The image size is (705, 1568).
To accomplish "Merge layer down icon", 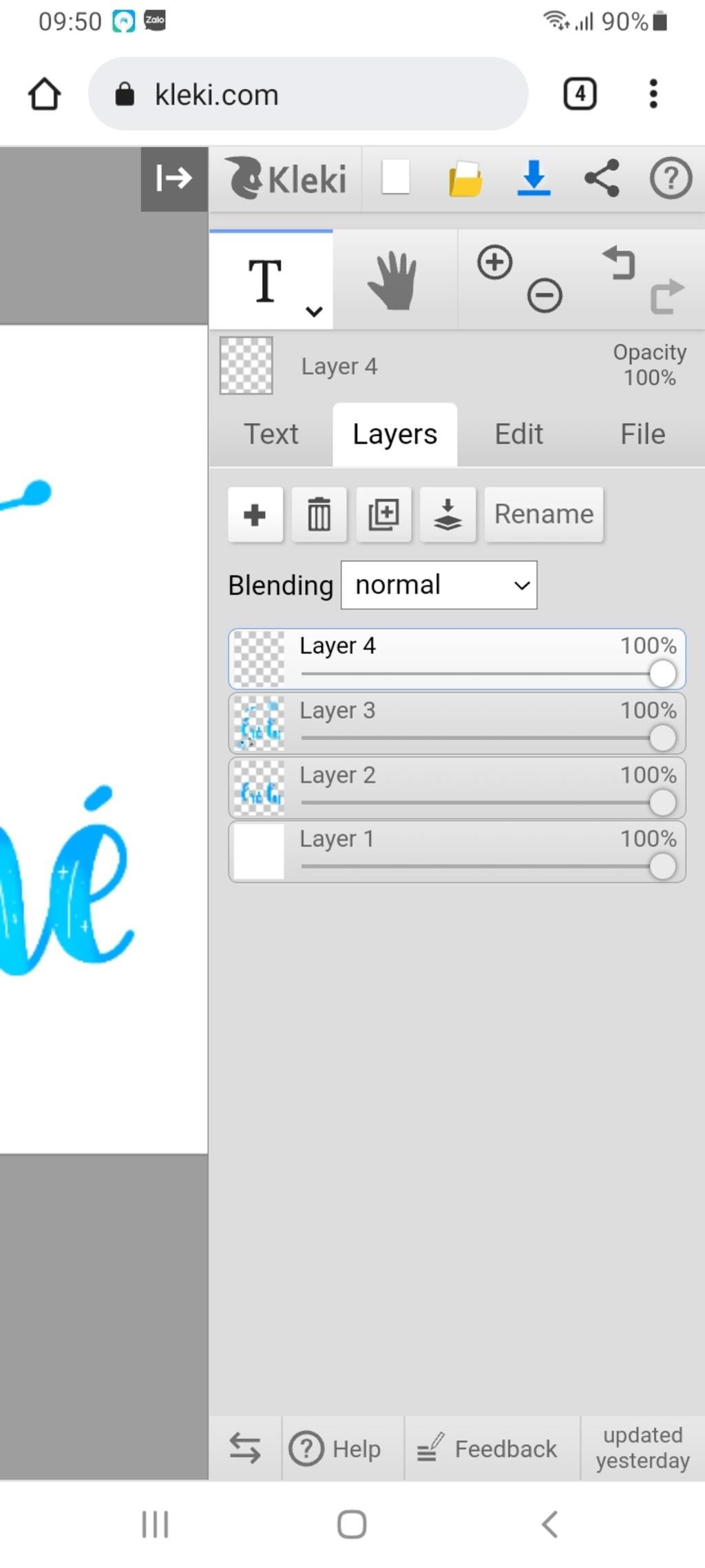I will (x=448, y=515).
